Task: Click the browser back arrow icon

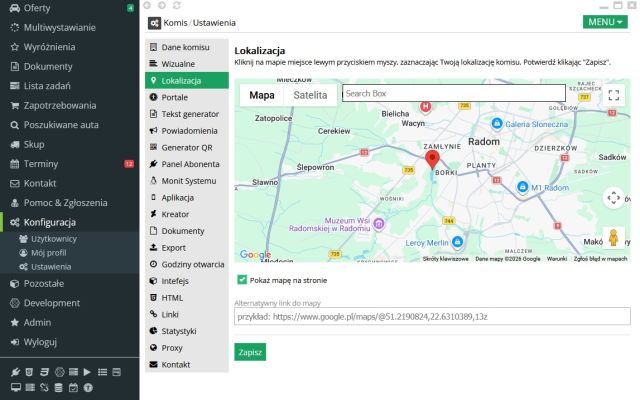Action: (x=148, y=5)
